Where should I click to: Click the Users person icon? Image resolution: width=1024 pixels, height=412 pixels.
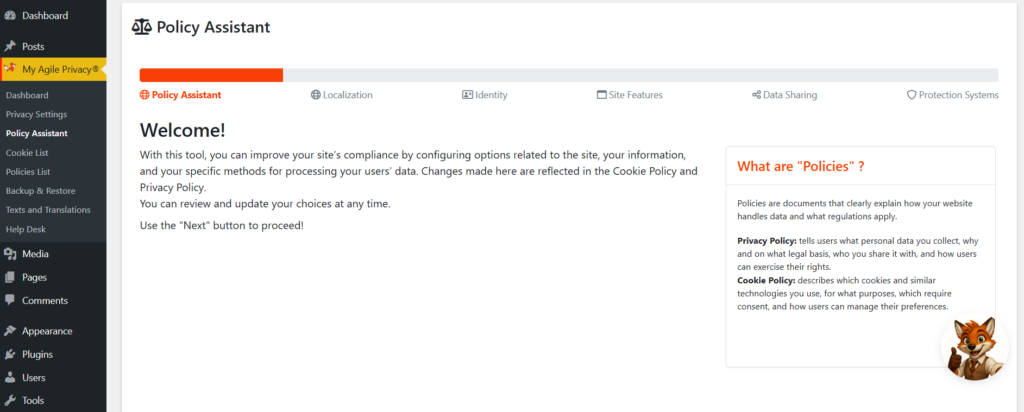10,378
